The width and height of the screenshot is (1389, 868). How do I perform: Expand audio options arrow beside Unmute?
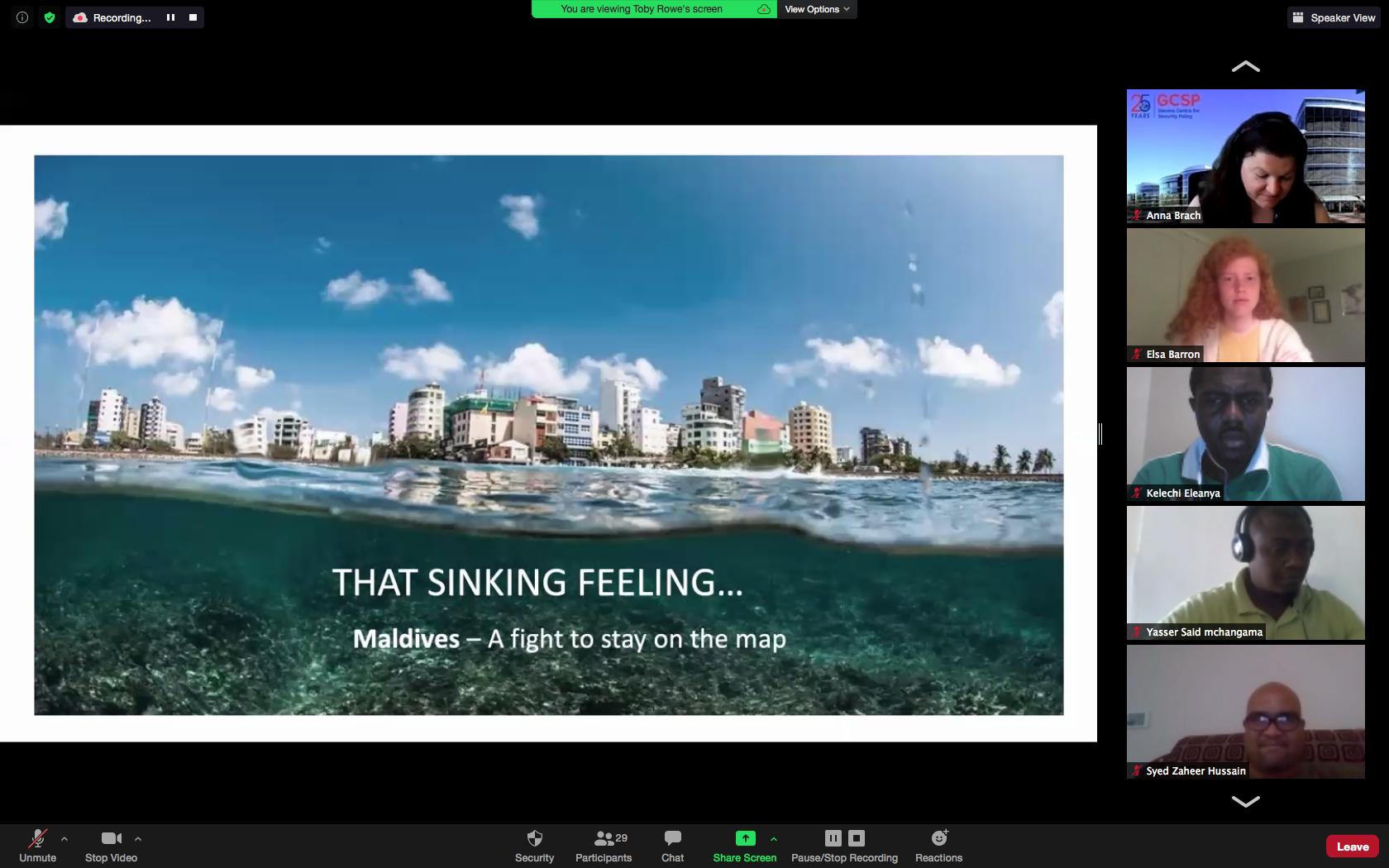[64, 839]
